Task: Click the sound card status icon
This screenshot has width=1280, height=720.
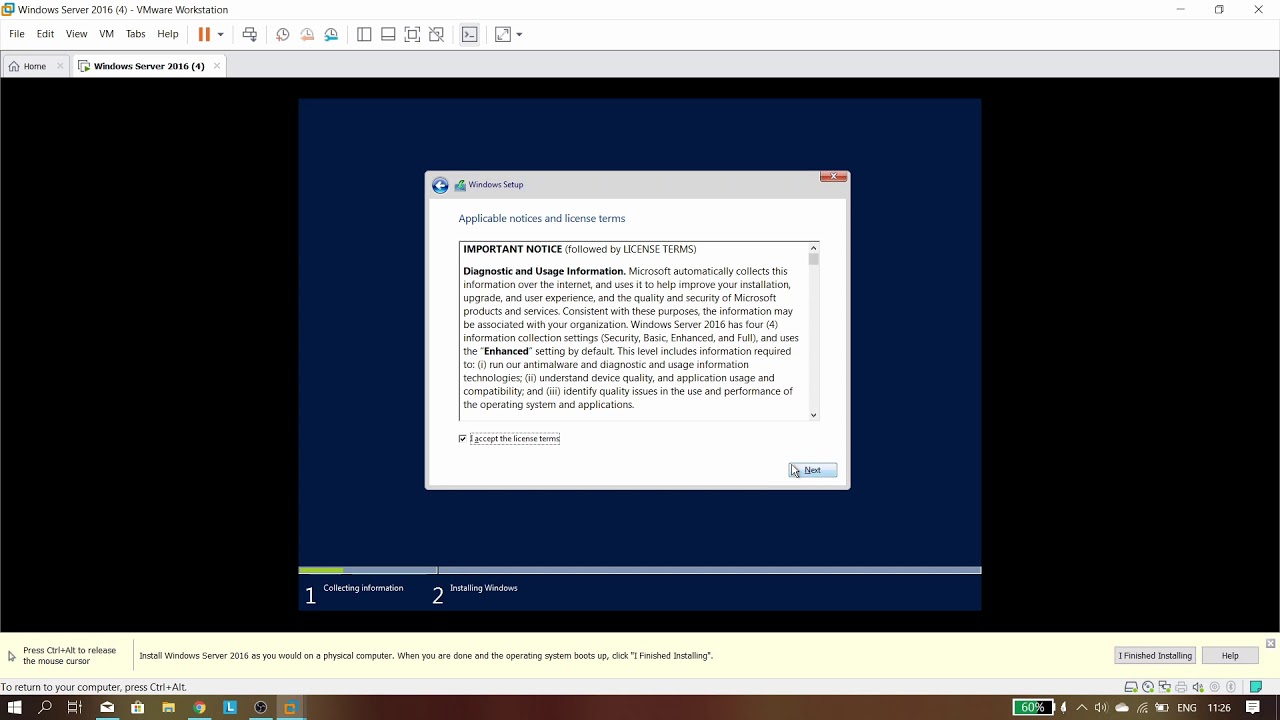Action: click(x=1198, y=687)
